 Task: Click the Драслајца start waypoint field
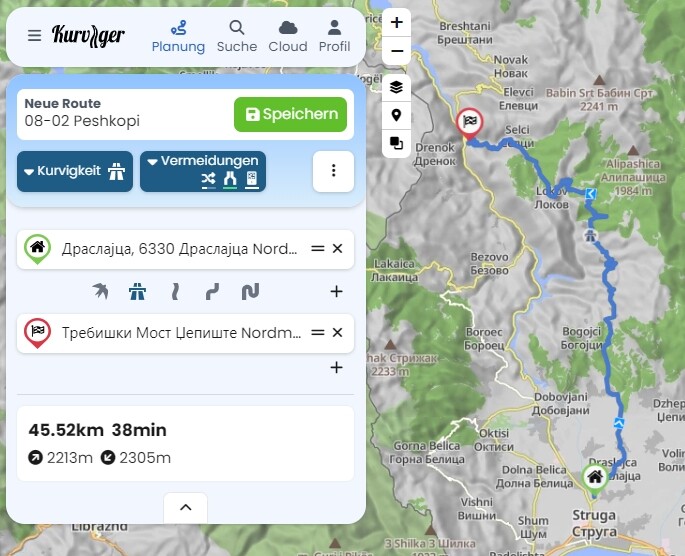point(179,249)
